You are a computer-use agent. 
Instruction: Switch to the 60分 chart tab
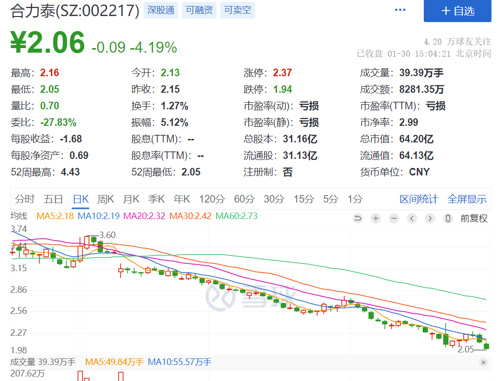click(x=244, y=199)
